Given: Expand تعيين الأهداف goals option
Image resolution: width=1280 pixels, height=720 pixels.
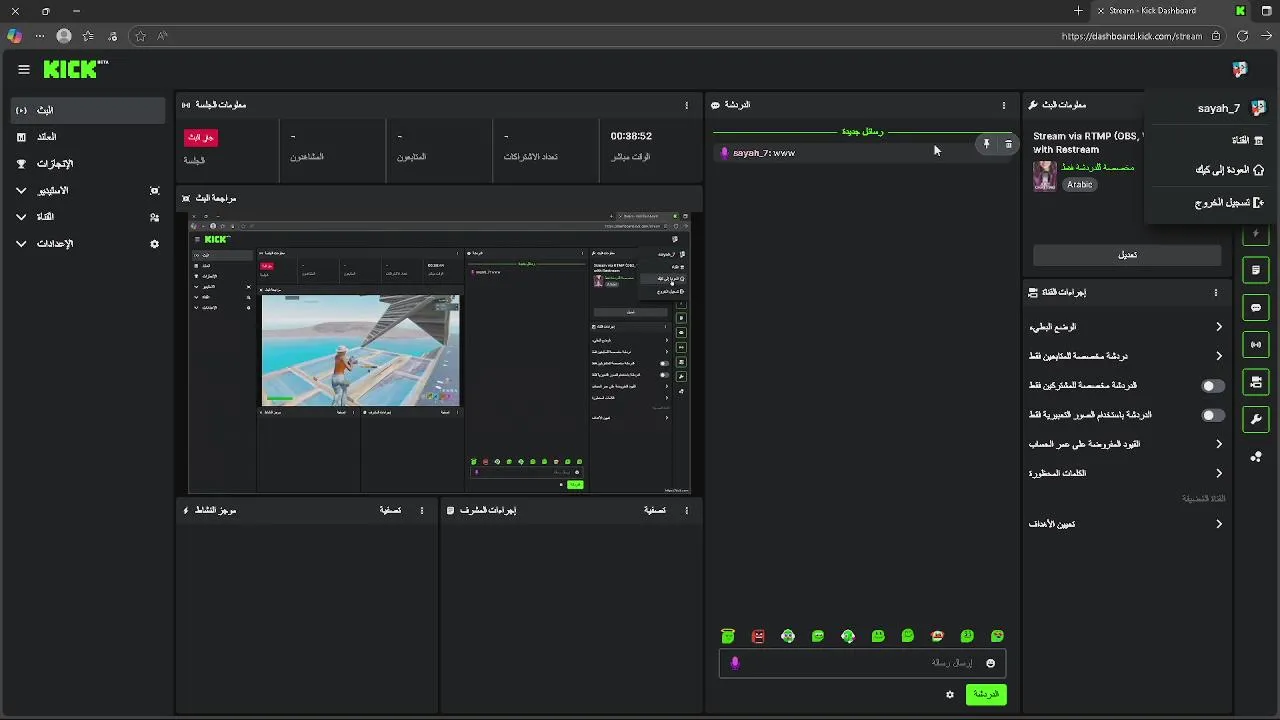Looking at the screenshot, I should 1126,524.
